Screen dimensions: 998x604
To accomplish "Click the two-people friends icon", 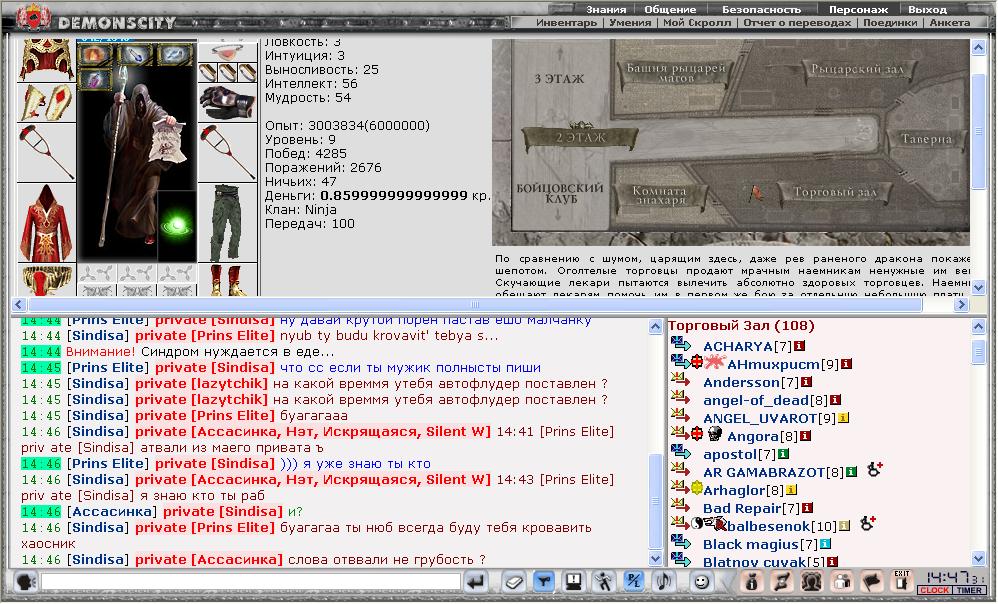I will [841, 582].
